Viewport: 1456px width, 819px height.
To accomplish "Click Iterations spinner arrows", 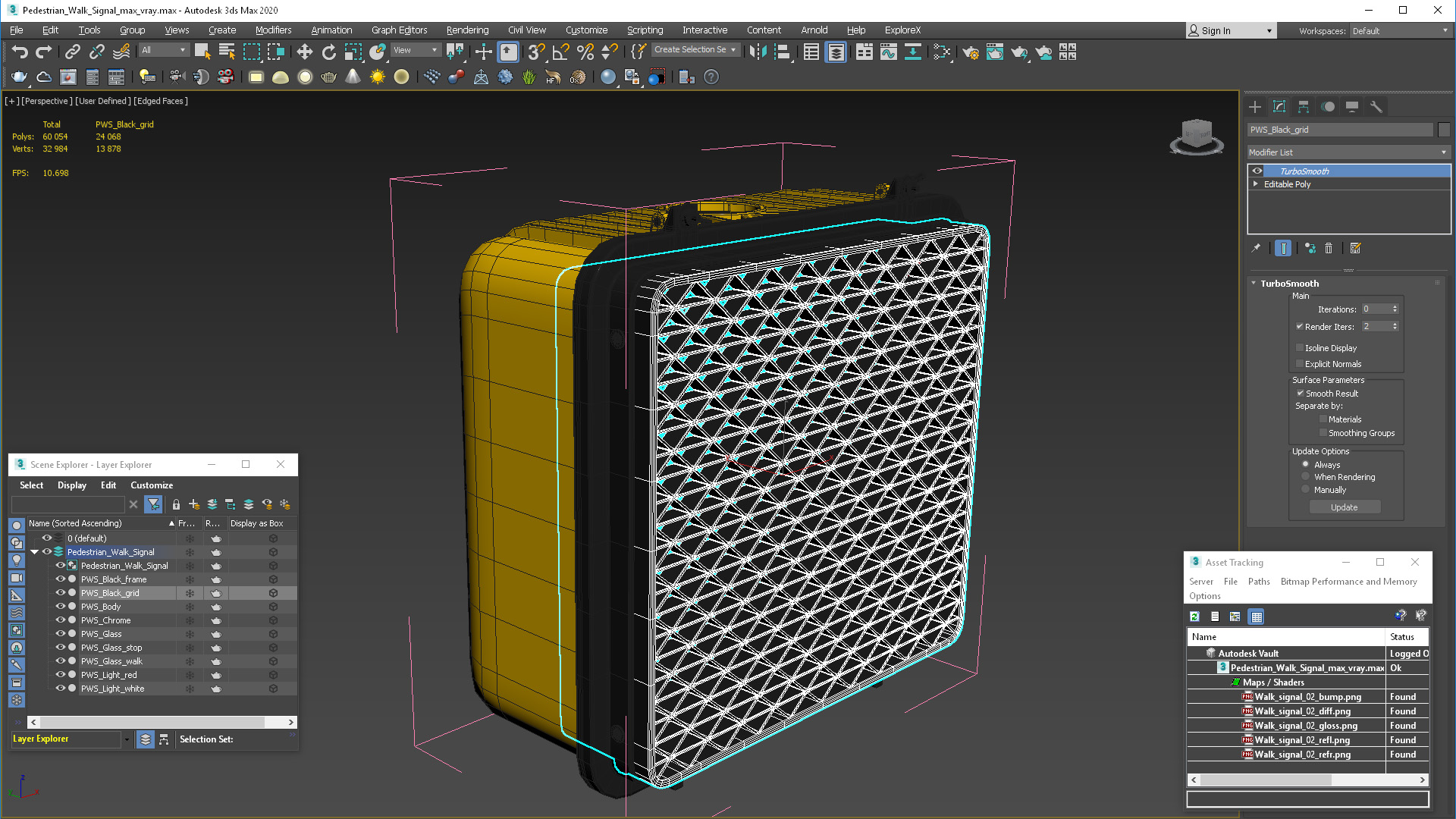I will 1395,309.
